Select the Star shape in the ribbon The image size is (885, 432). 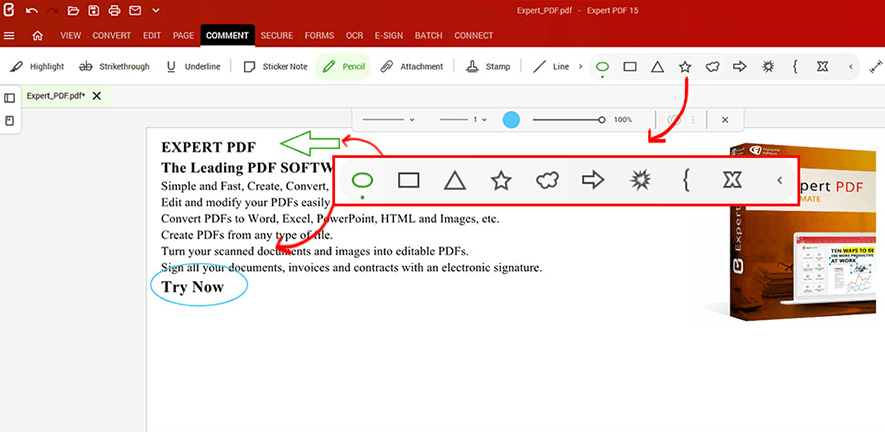[x=685, y=67]
